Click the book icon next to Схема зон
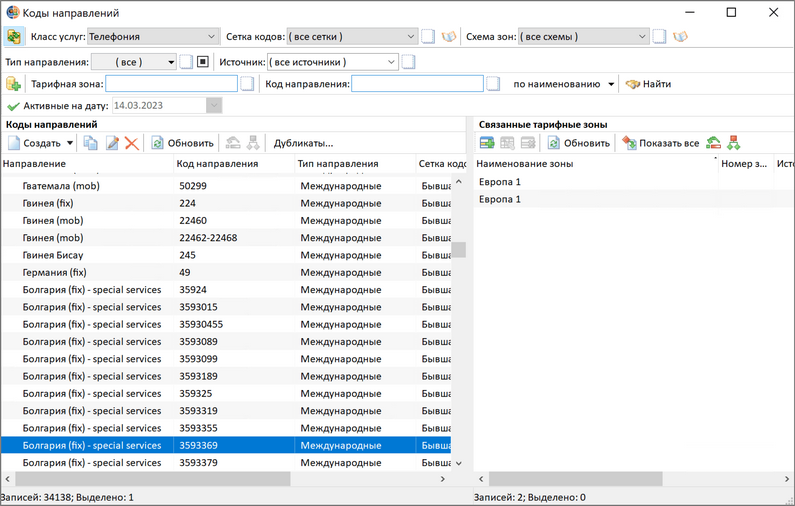Screen dimensions: 795x506 pyautogui.click(x=680, y=37)
